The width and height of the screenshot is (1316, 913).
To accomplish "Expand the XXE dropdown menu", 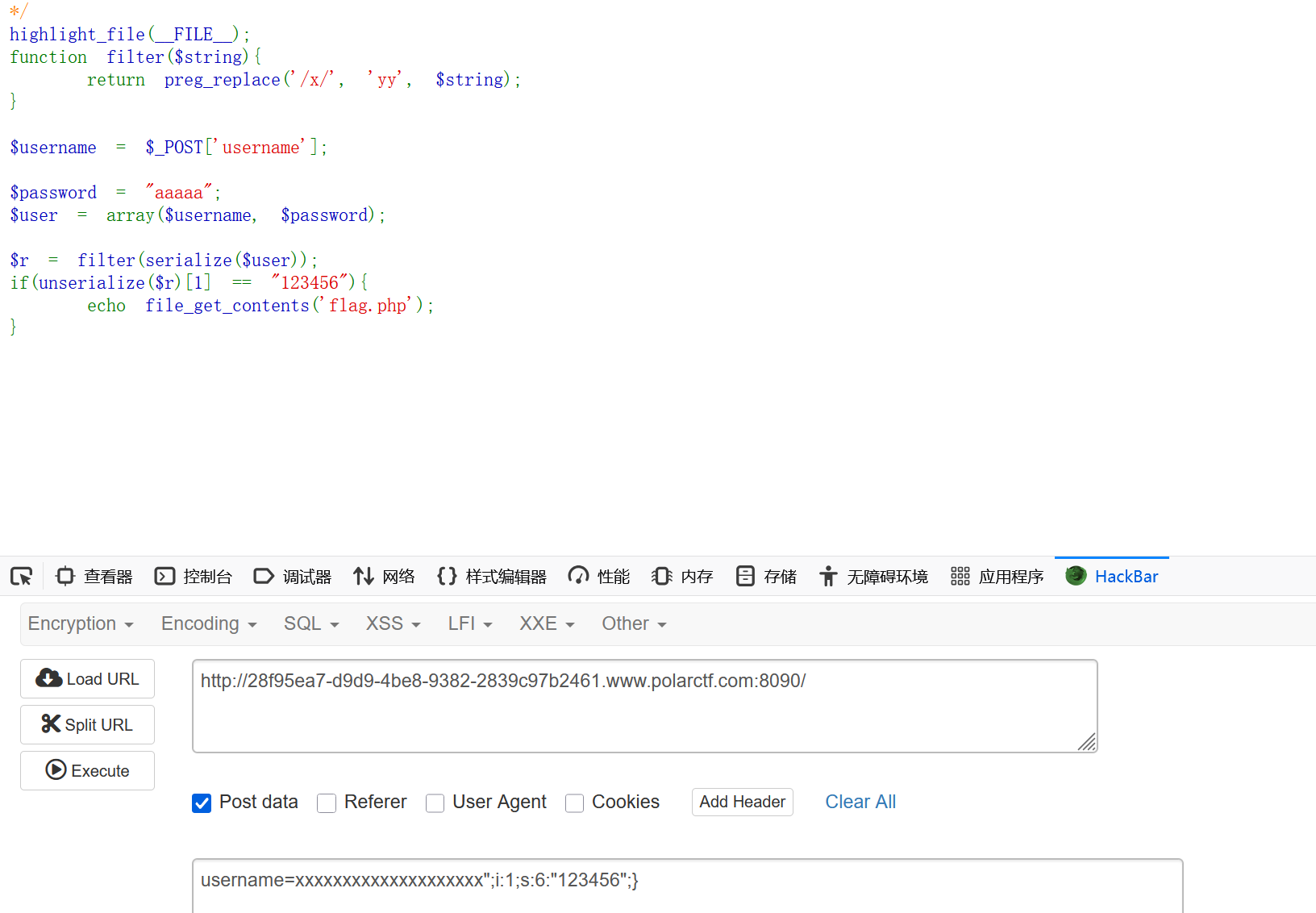I will click(x=547, y=623).
